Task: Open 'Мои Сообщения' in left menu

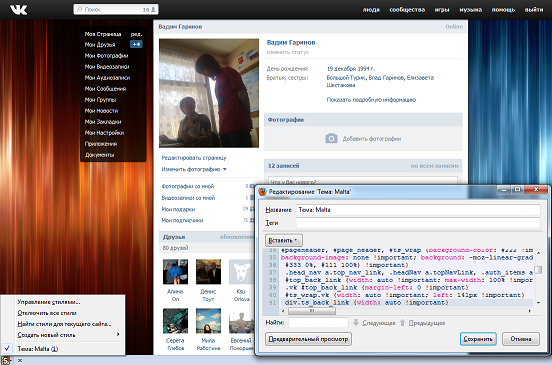Action: point(105,89)
